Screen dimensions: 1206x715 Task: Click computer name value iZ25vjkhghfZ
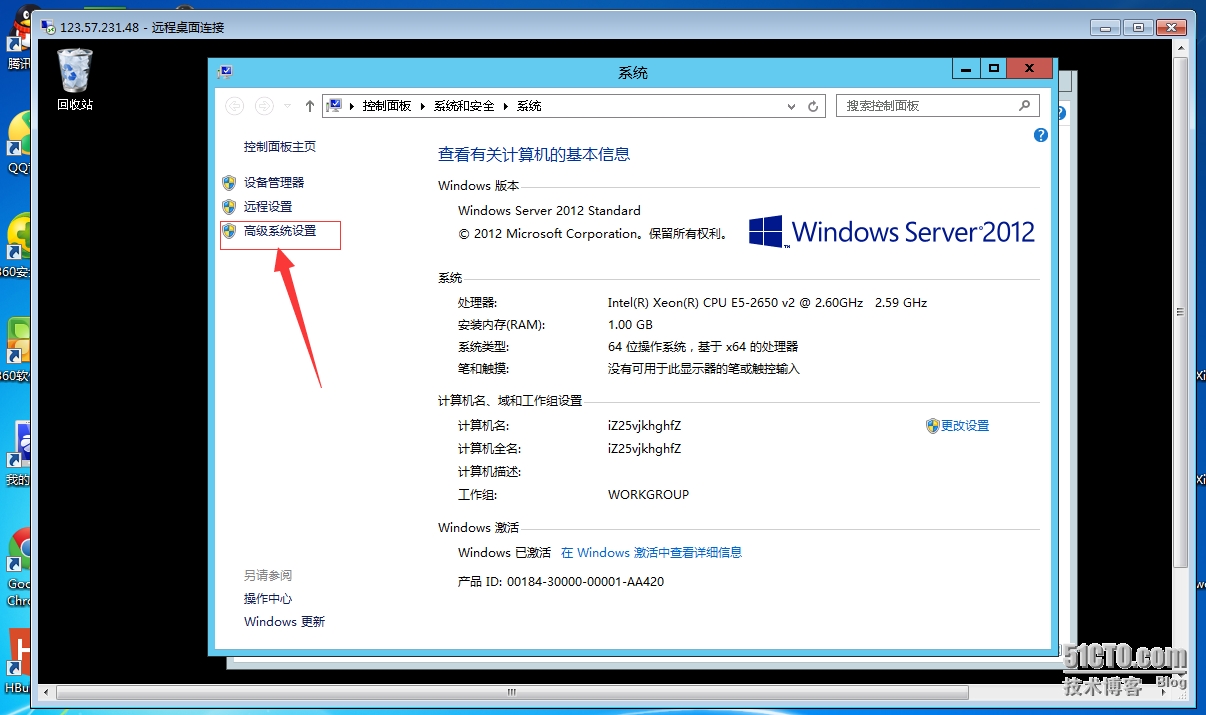(644, 426)
